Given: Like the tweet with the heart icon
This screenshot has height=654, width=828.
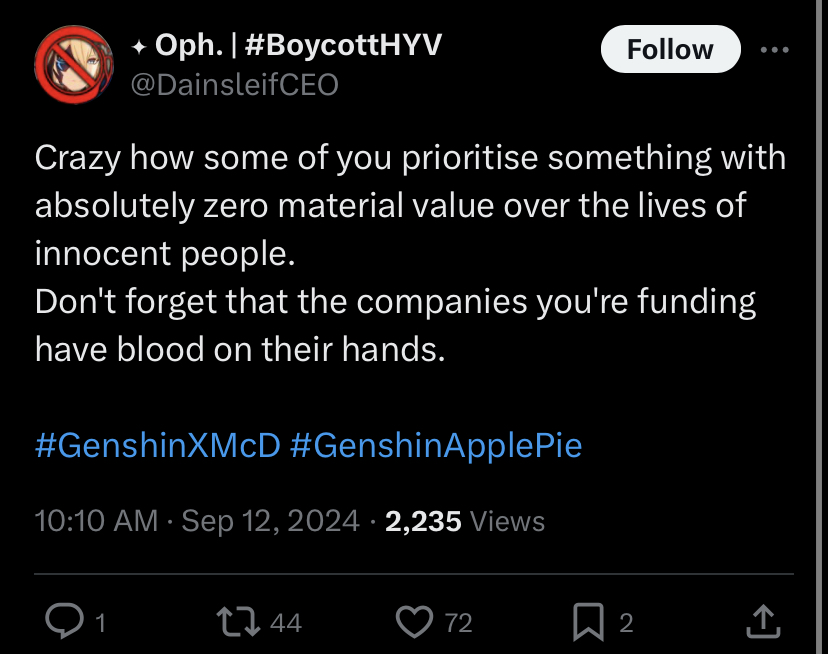Looking at the screenshot, I should (414, 623).
